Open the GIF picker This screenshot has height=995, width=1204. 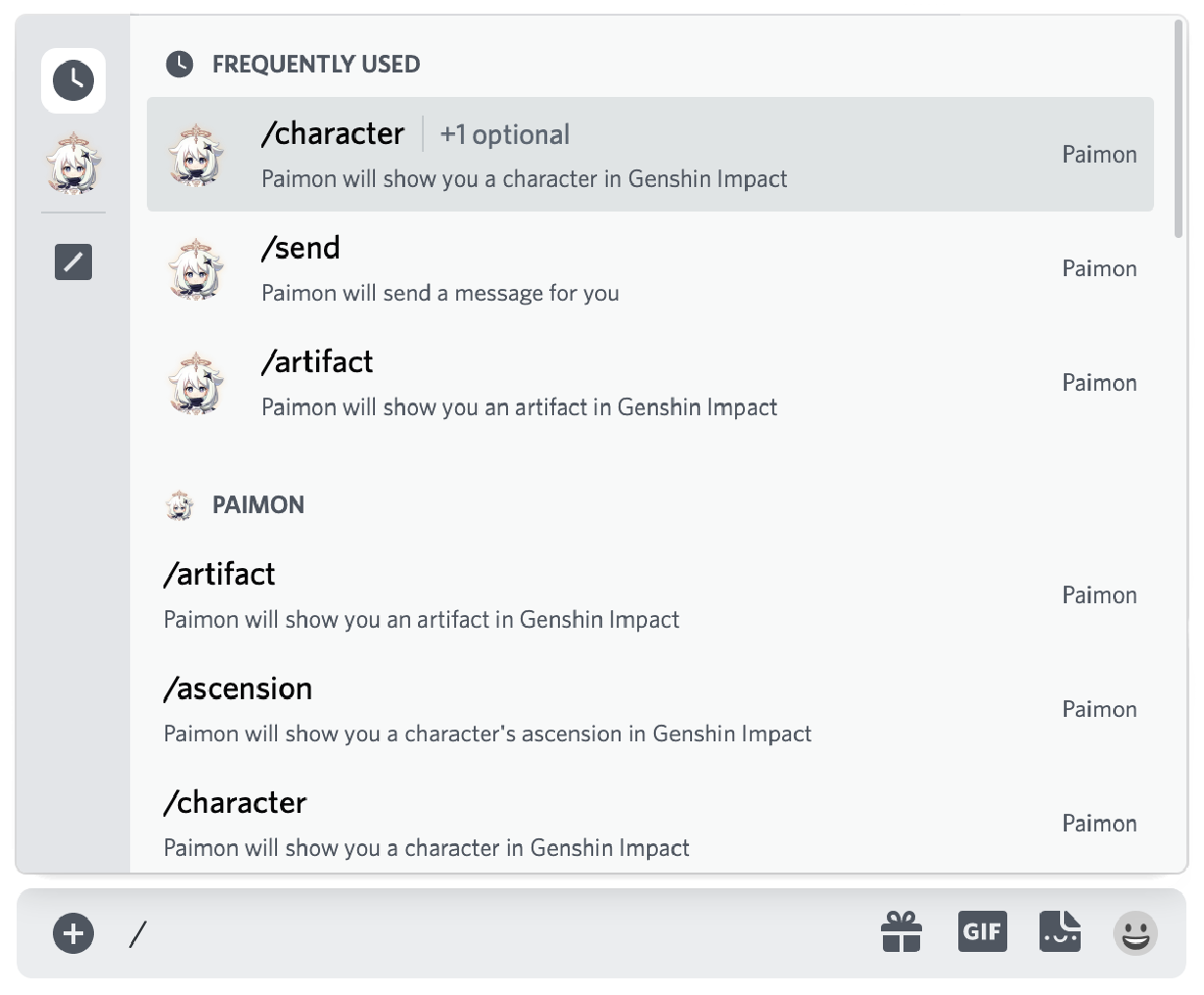click(982, 931)
